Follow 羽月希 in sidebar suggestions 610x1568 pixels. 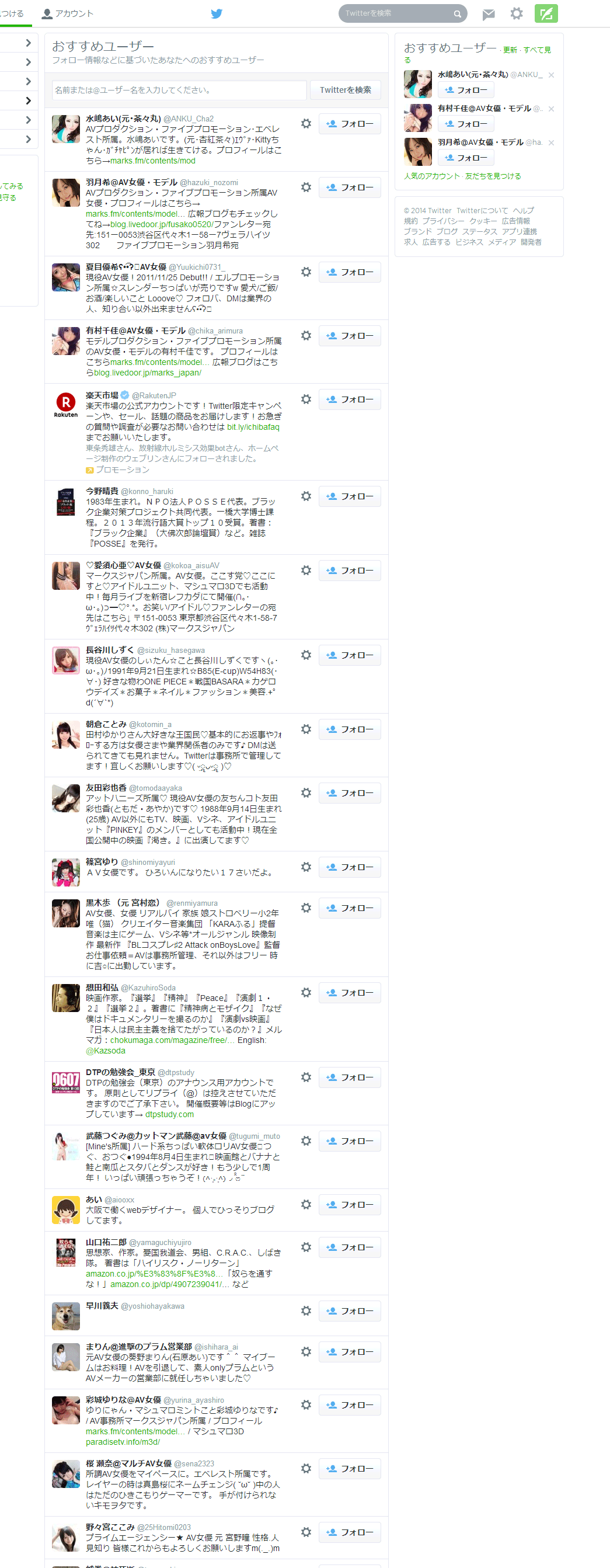[x=466, y=158]
